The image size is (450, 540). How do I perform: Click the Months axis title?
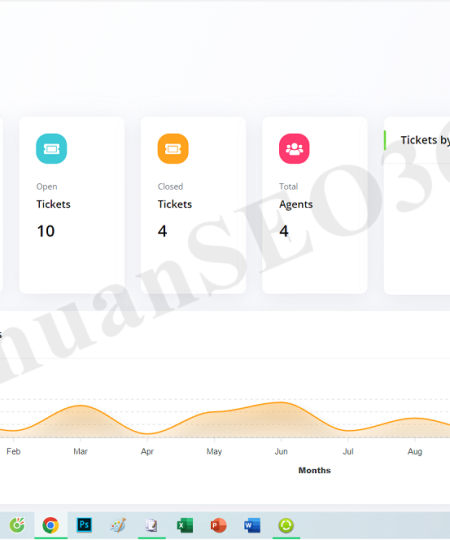pyautogui.click(x=314, y=470)
